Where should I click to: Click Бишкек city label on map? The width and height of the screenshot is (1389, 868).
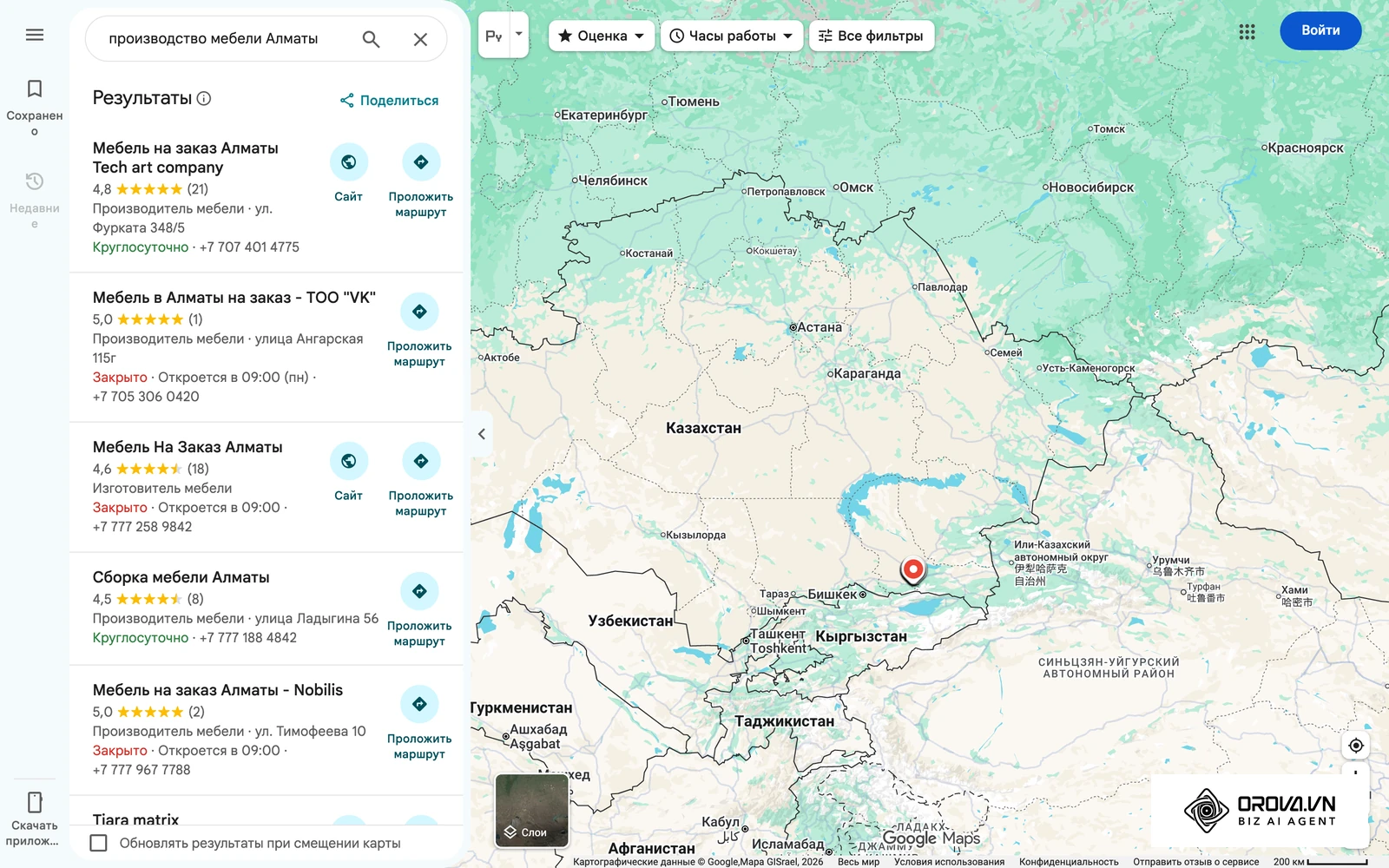point(833,594)
